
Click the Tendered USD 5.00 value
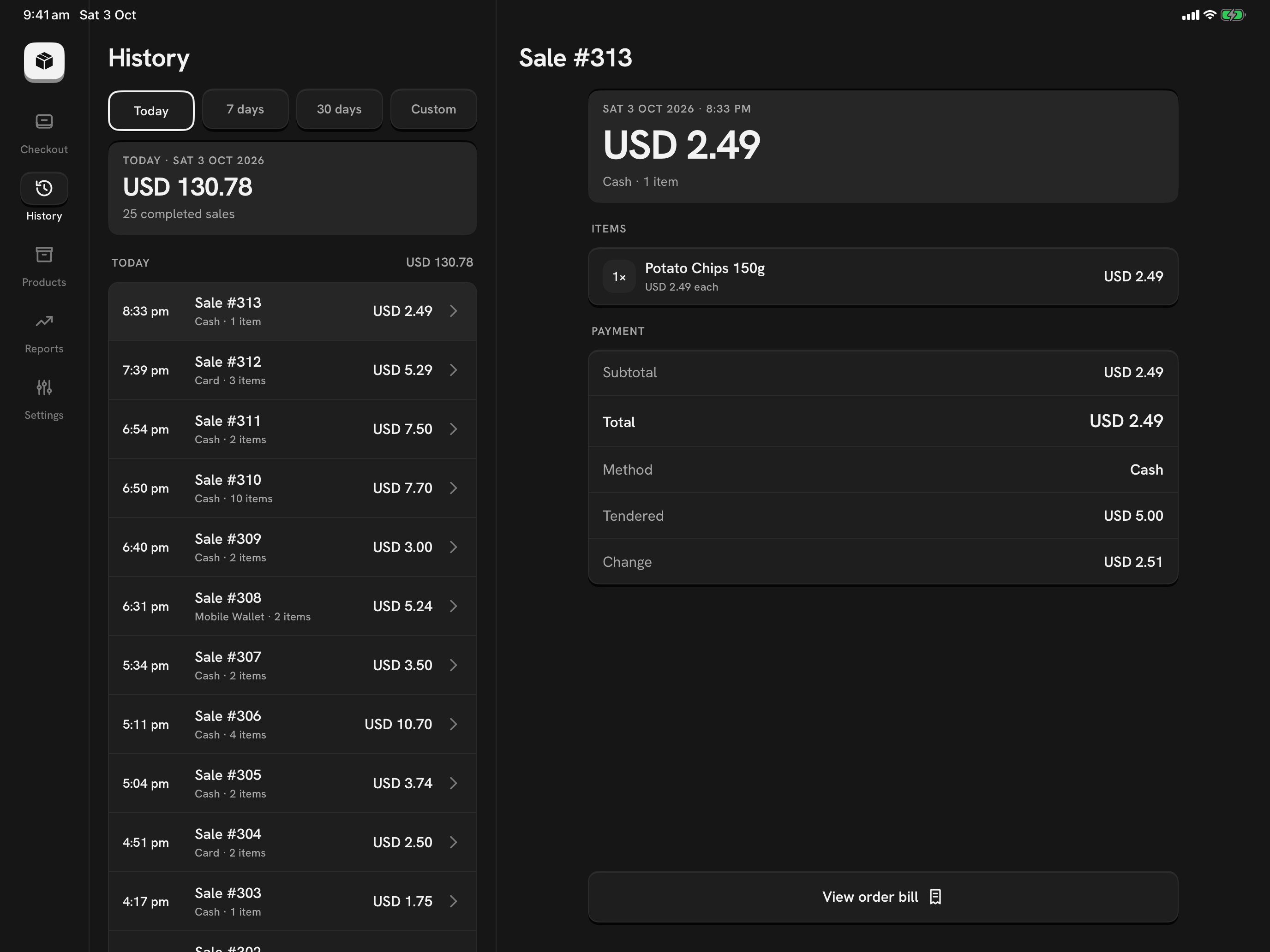click(x=1133, y=516)
